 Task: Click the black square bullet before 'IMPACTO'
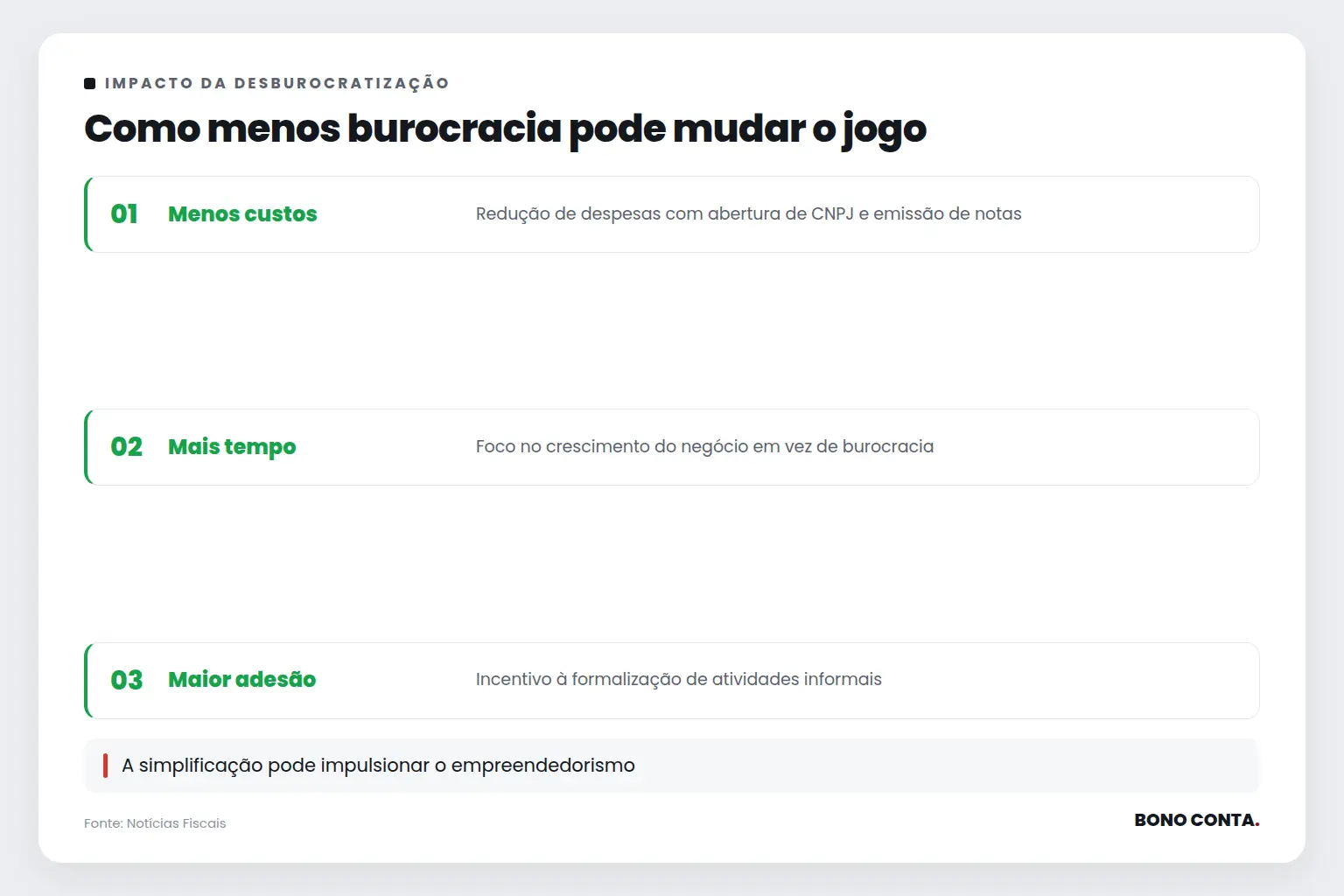pyautogui.click(x=89, y=83)
